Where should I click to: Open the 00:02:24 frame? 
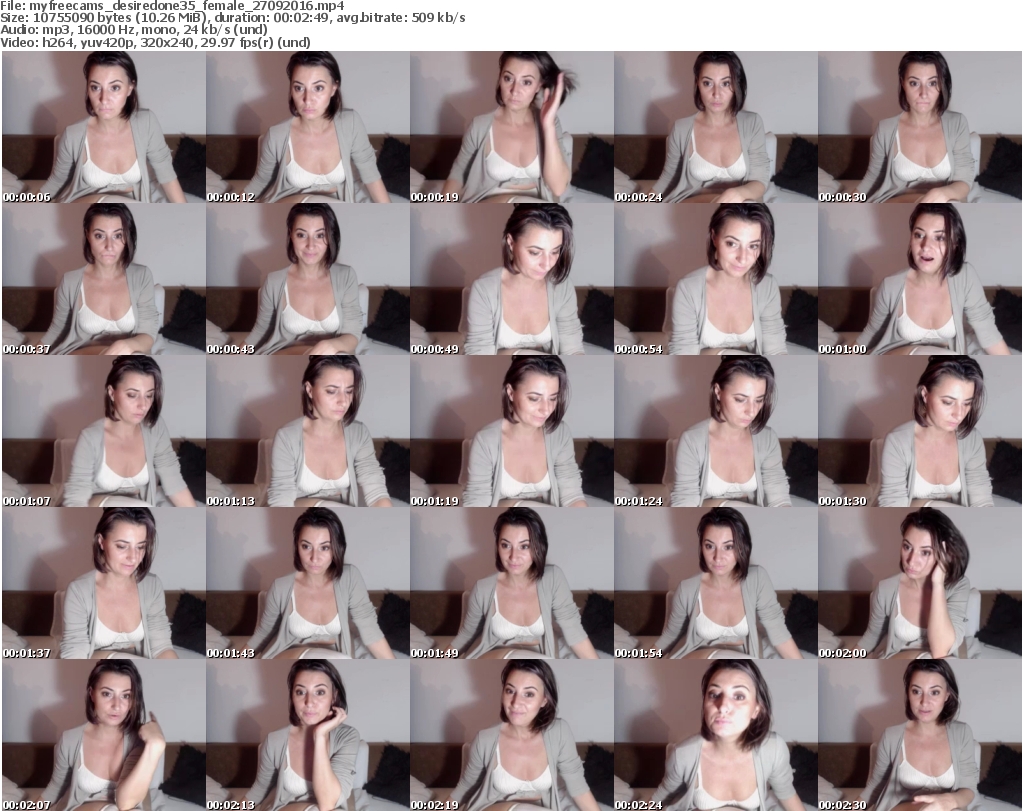(715, 735)
